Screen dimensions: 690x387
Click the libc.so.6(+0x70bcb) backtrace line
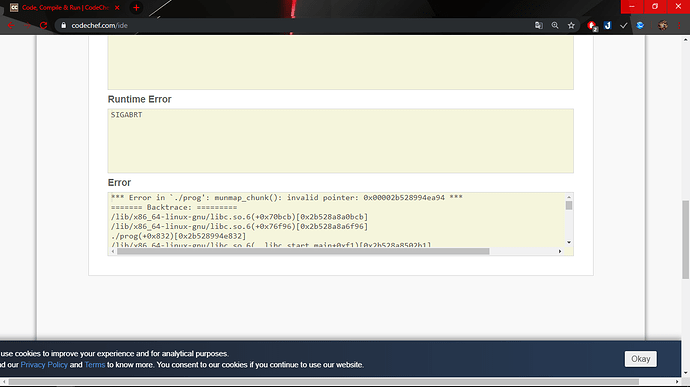239,217
